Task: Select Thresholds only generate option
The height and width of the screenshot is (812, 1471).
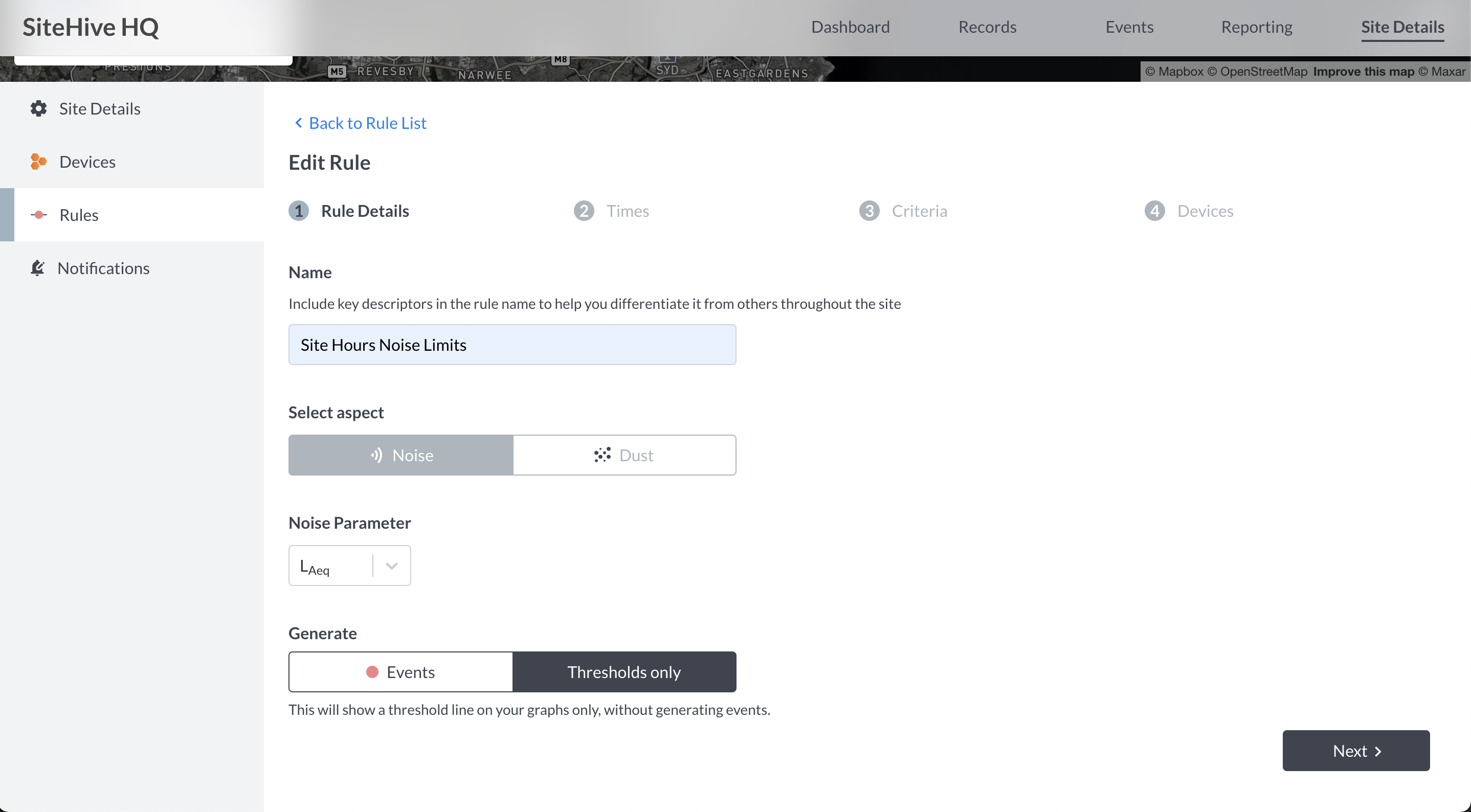Action: tap(624, 672)
